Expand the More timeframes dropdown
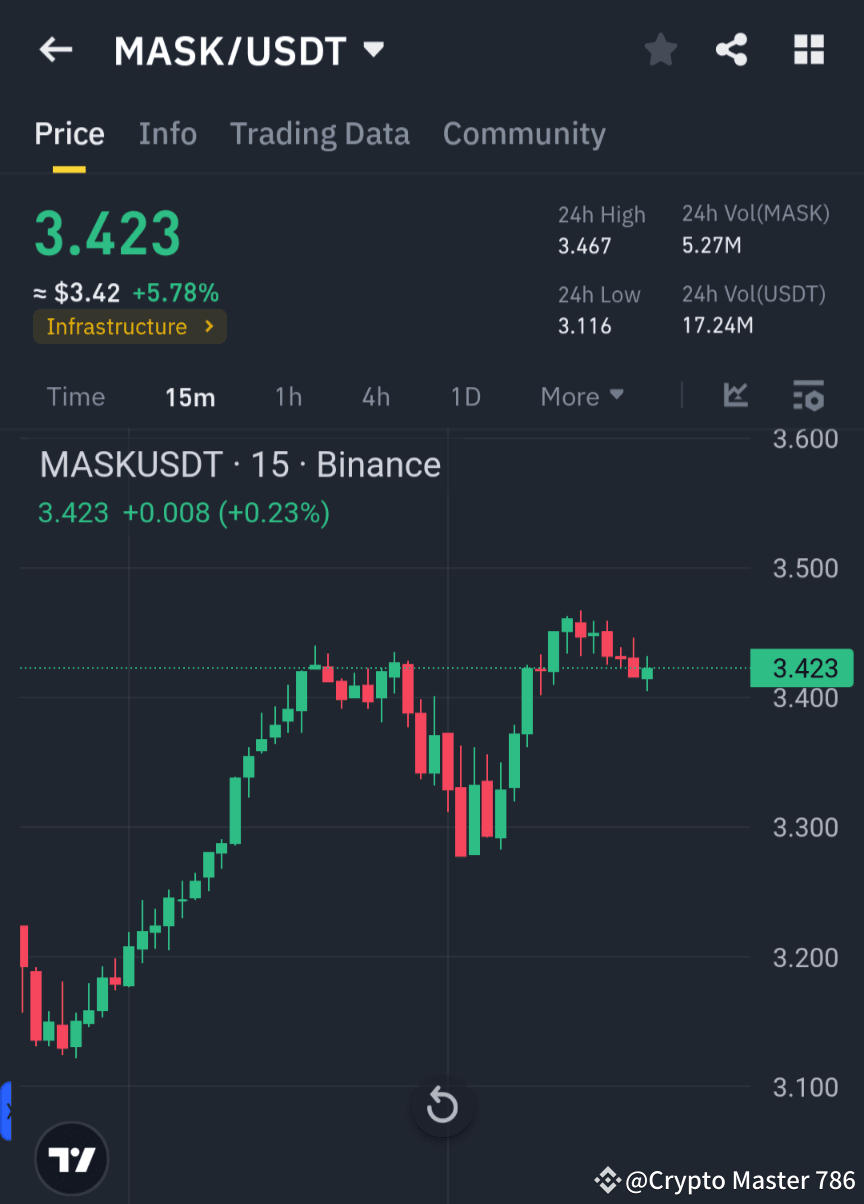The width and height of the screenshot is (864, 1204). pos(581,396)
